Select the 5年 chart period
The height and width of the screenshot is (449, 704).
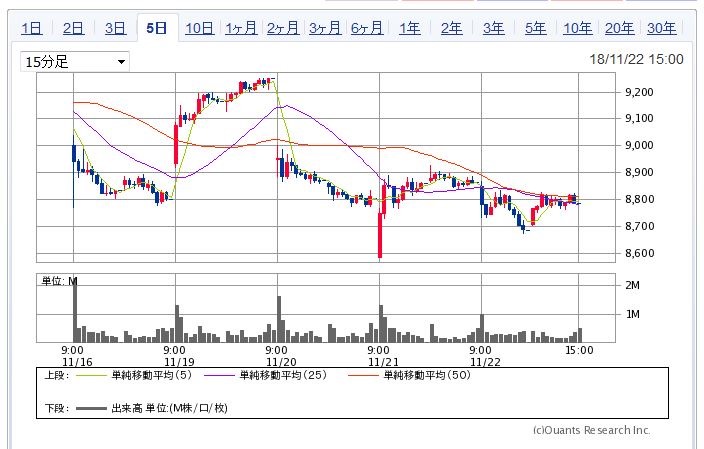click(536, 28)
